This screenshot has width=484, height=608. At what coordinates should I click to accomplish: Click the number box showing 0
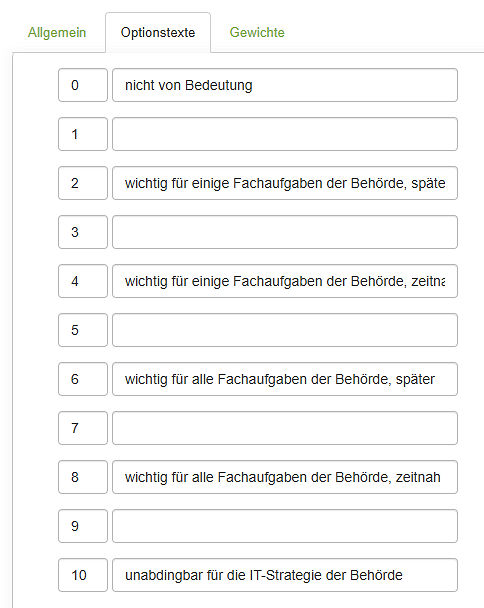[x=83, y=85]
